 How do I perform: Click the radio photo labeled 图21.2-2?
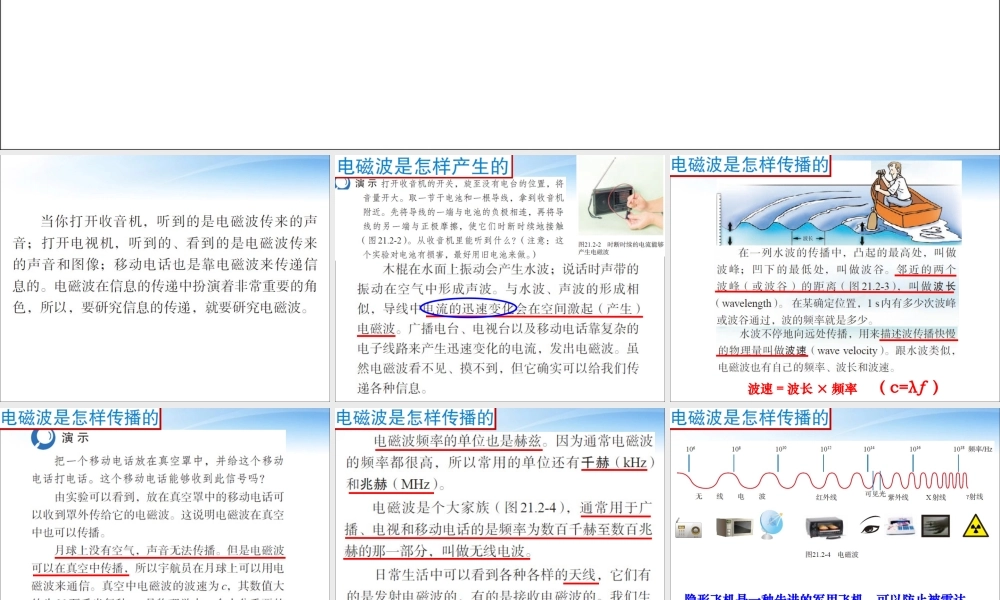pos(618,204)
